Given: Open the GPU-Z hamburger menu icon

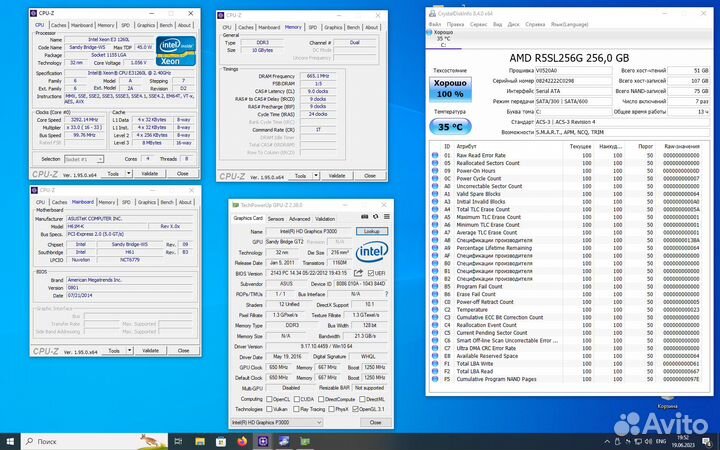Looking at the screenshot, I should coord(387,217).
